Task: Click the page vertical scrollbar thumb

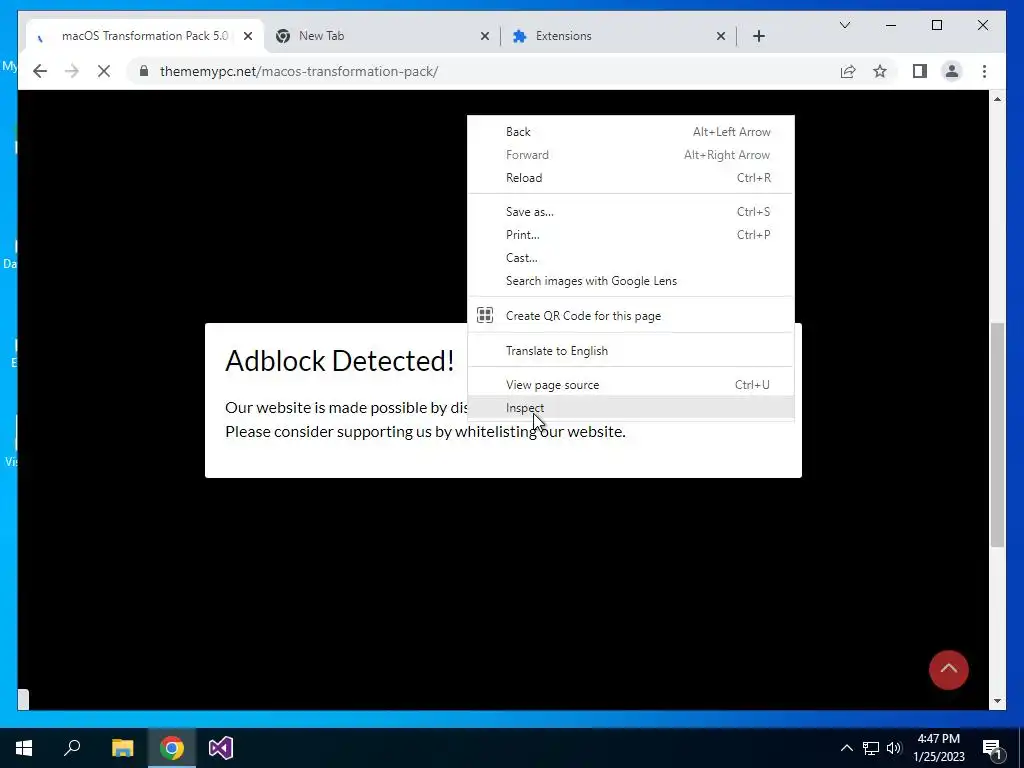Action: (x=997, y=434)
